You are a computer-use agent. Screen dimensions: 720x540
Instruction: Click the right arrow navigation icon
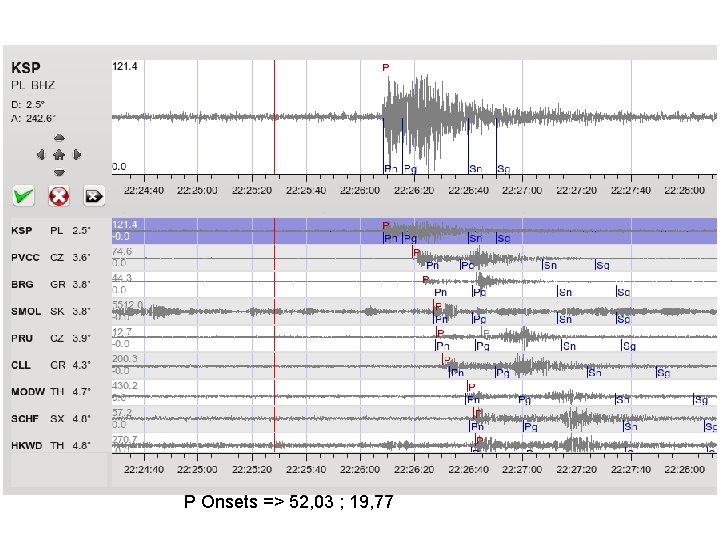tap(77, 155)
